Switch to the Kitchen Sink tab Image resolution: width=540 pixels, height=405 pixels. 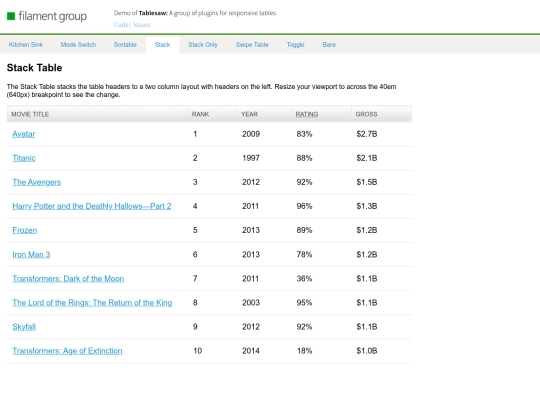(26, 44)
